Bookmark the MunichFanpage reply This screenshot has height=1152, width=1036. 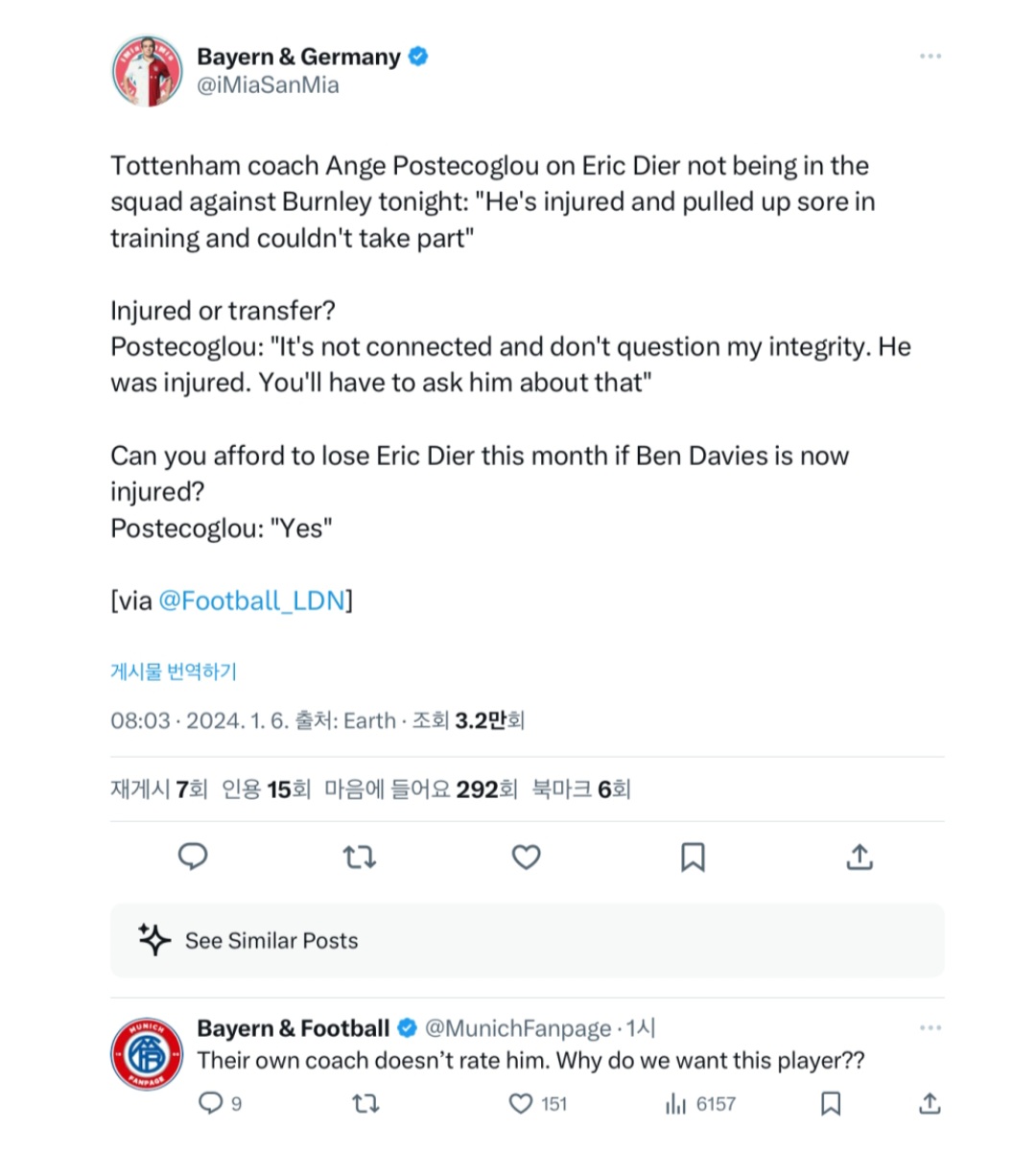pos(831,1103)
